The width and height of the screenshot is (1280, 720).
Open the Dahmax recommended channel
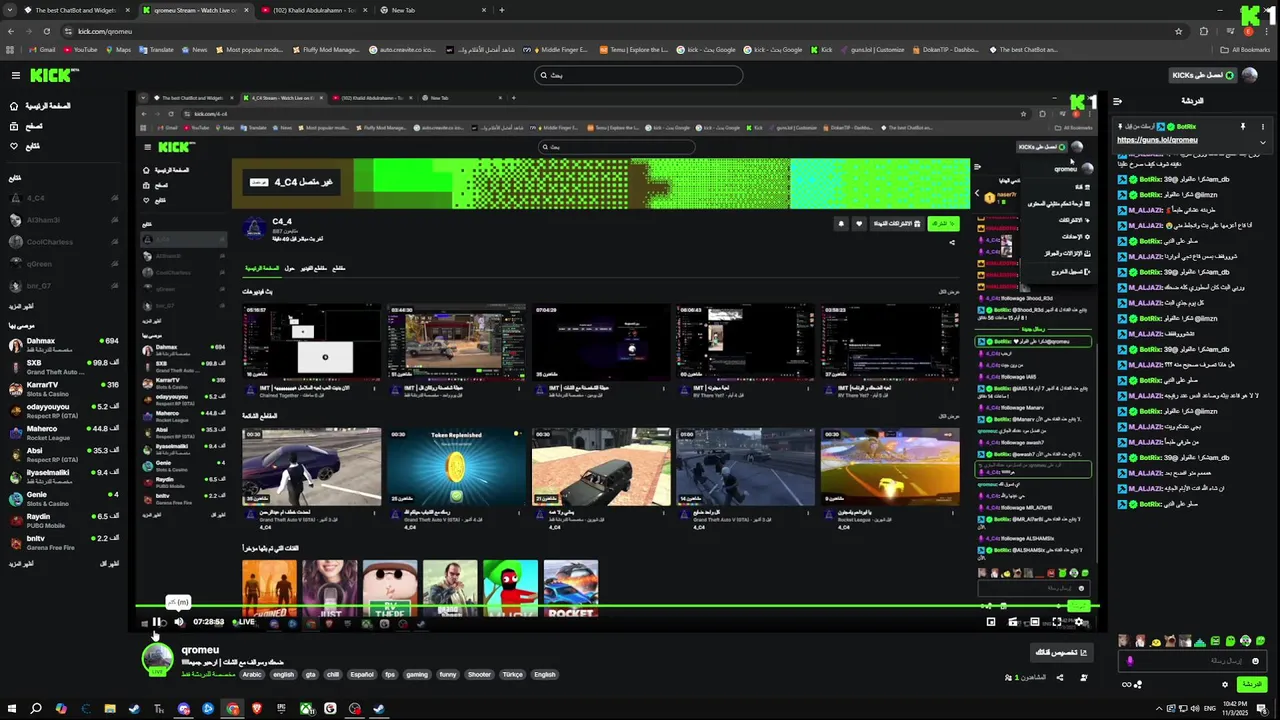(x=64, y=345)
